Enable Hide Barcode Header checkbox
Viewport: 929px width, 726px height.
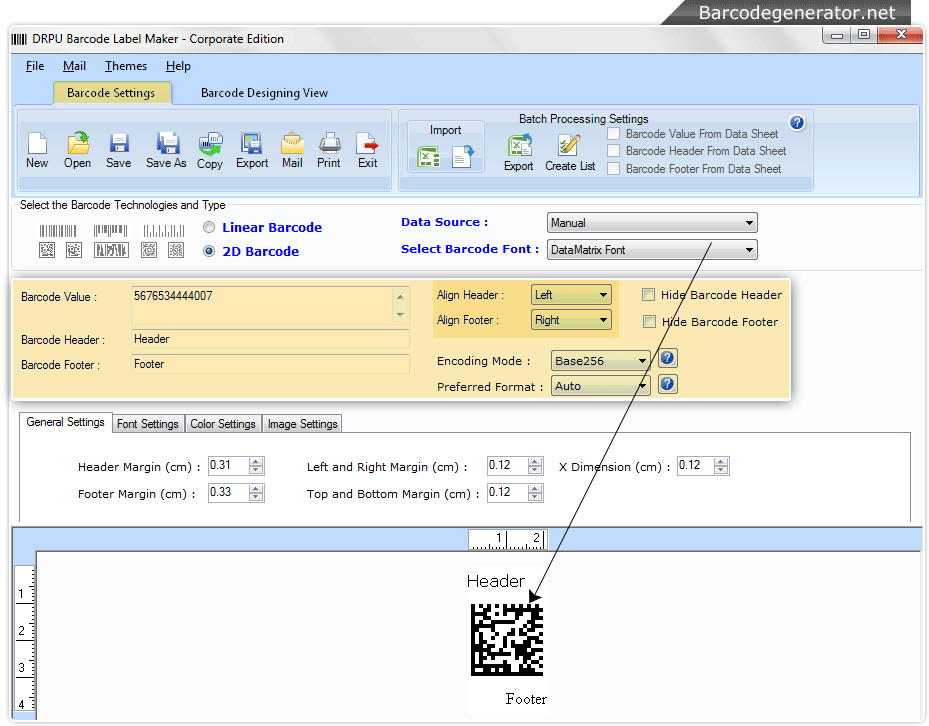click(649, 295)
